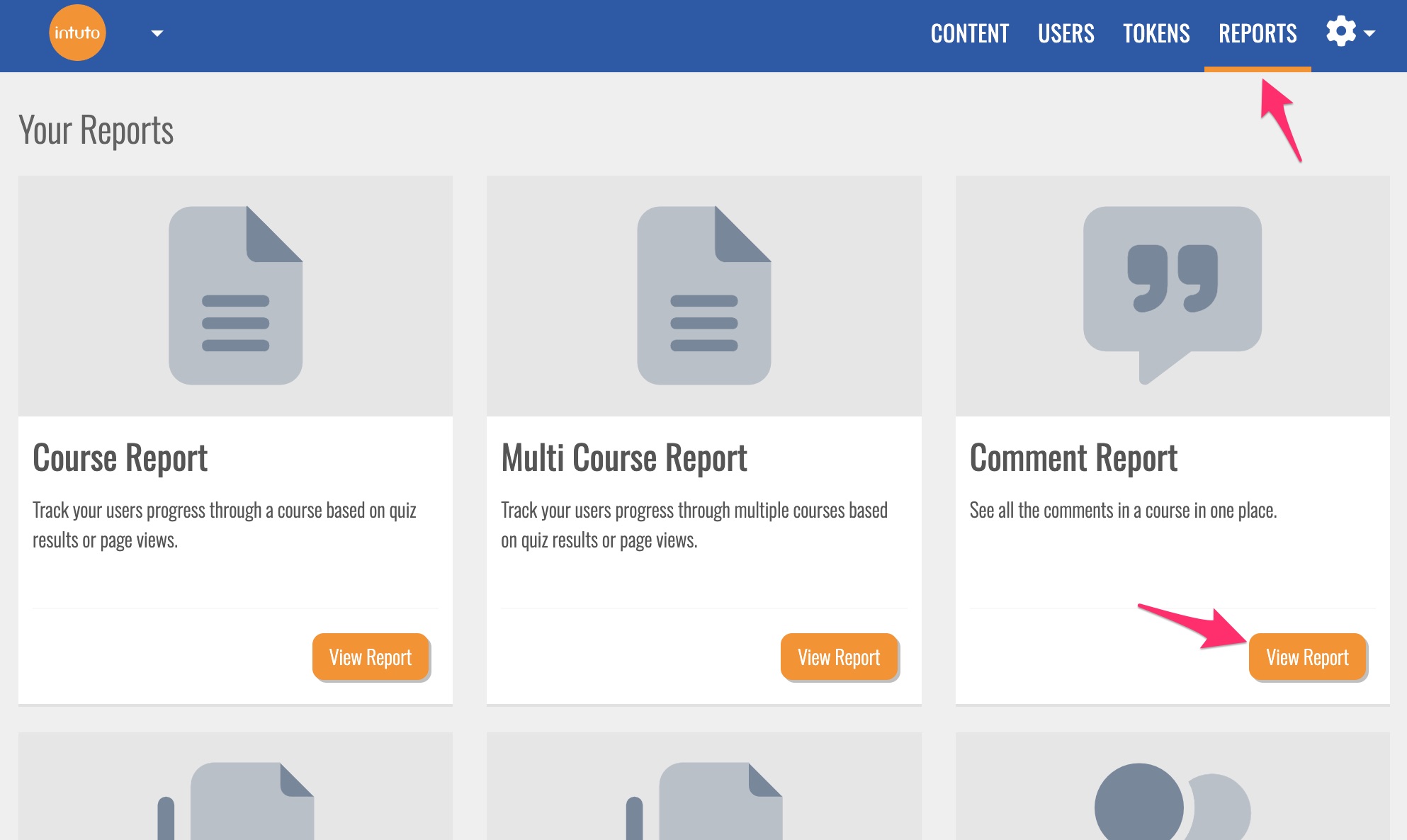Open the TOKENS navigation item
Image resolution: width=1407 pixels, height=840 pixels.
pyautogui.click(x=1156, y=33)
